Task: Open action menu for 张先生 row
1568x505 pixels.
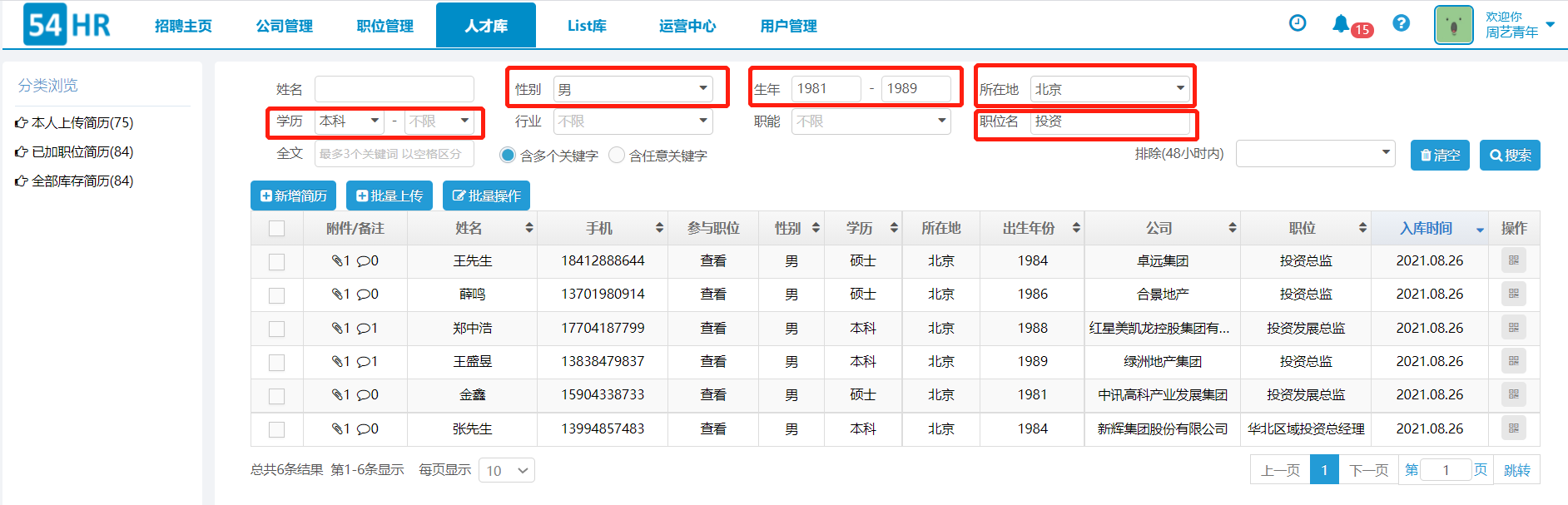Action: tap(1514, 428)
